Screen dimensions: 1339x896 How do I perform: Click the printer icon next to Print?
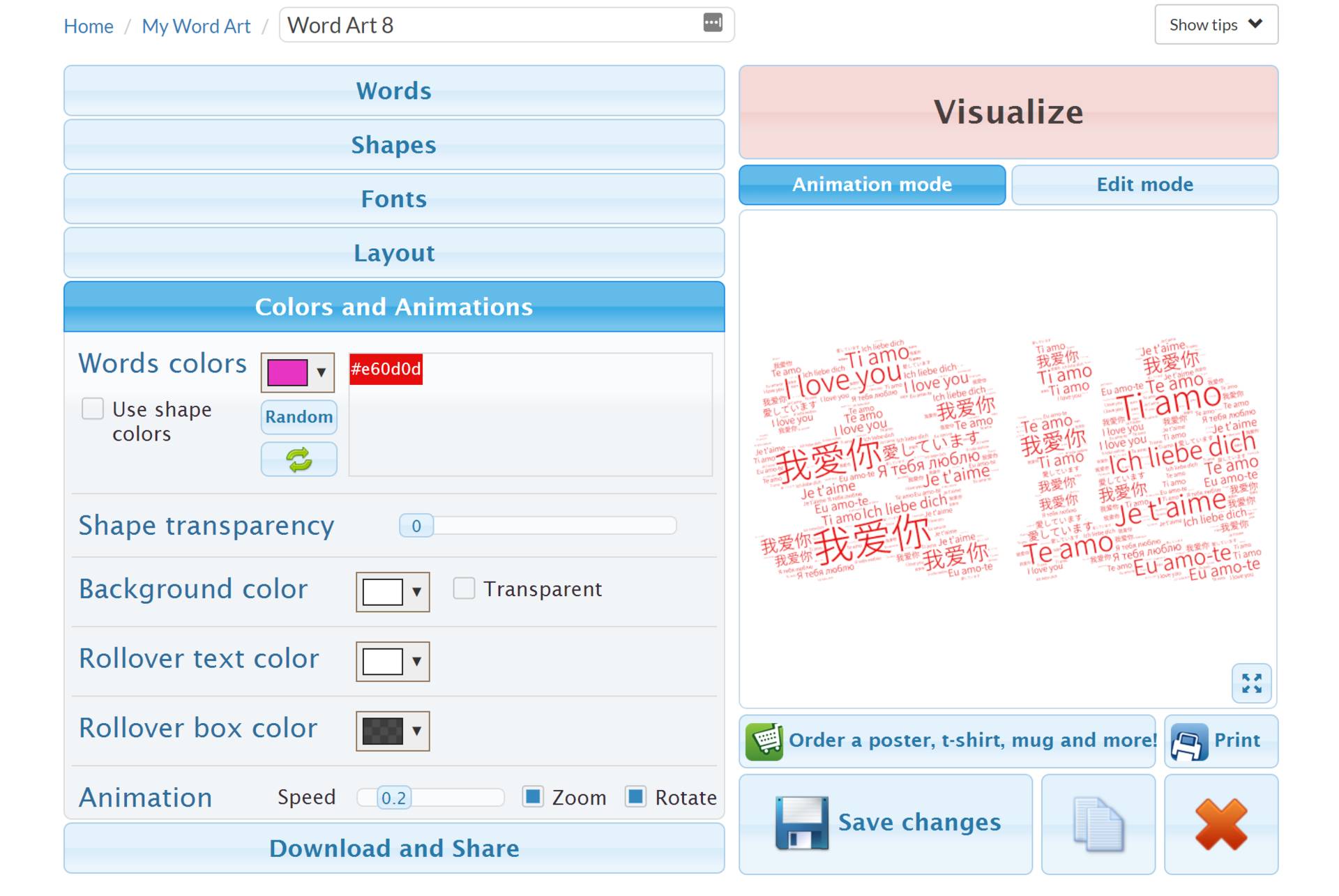[1188, 741]
